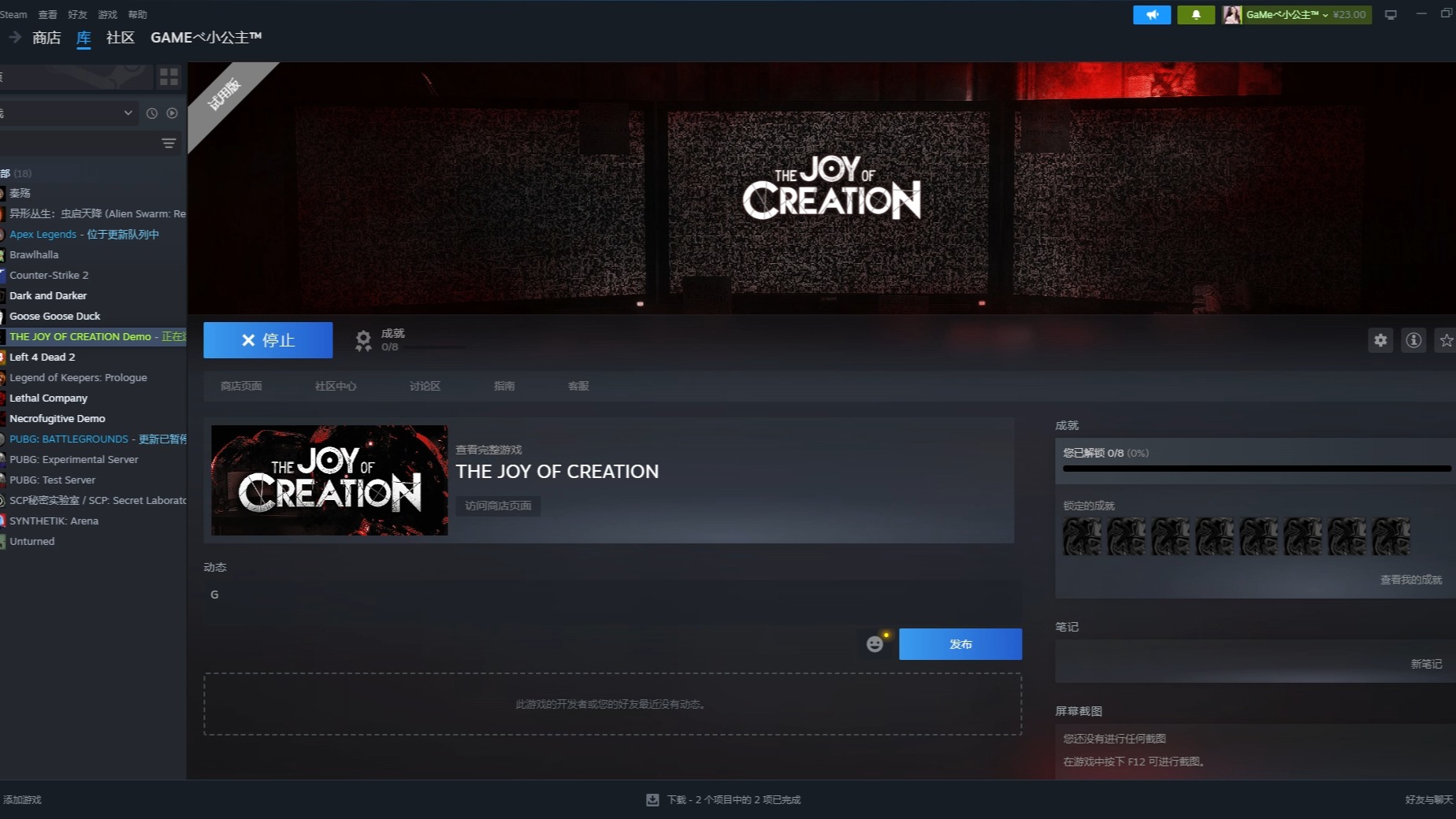
Task: Select Necrofugitive Demo in the library
Action: click(x=93, y=418)
